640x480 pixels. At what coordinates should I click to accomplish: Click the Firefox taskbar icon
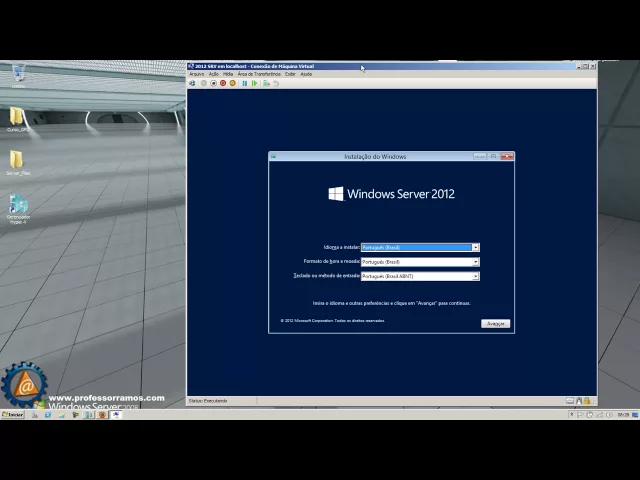(x=102, y=415)
